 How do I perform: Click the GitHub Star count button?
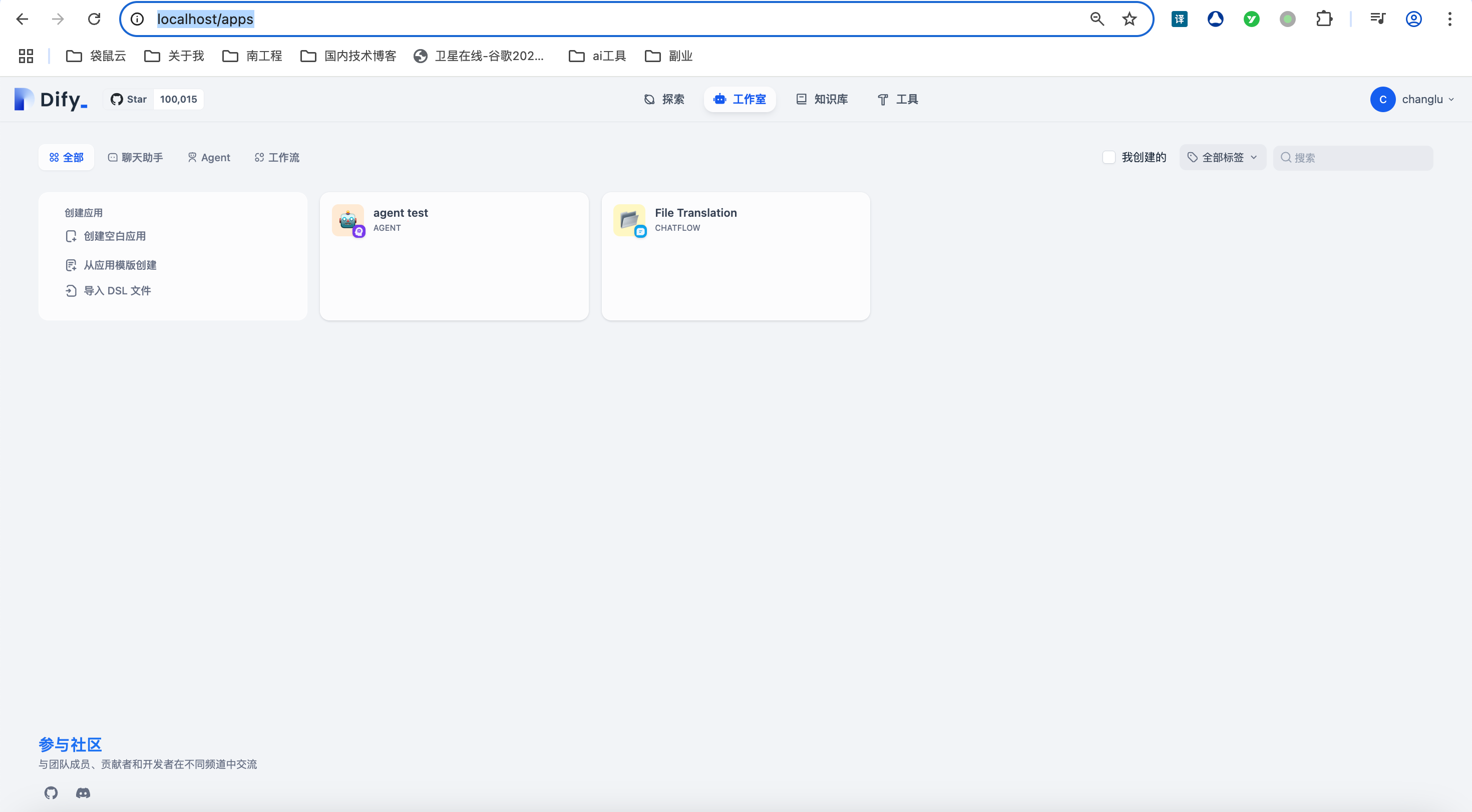(x=153, y=100)
